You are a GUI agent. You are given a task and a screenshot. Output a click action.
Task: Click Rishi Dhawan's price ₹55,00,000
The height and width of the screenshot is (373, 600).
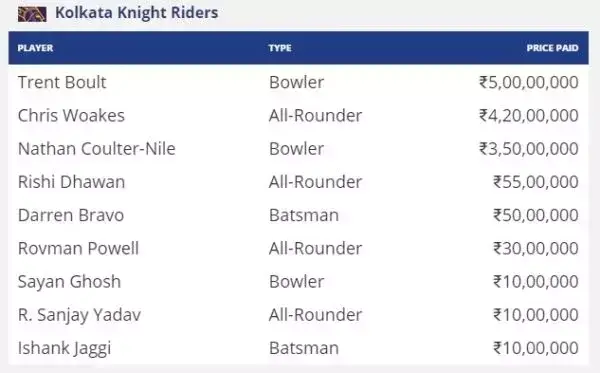[536, 182]
